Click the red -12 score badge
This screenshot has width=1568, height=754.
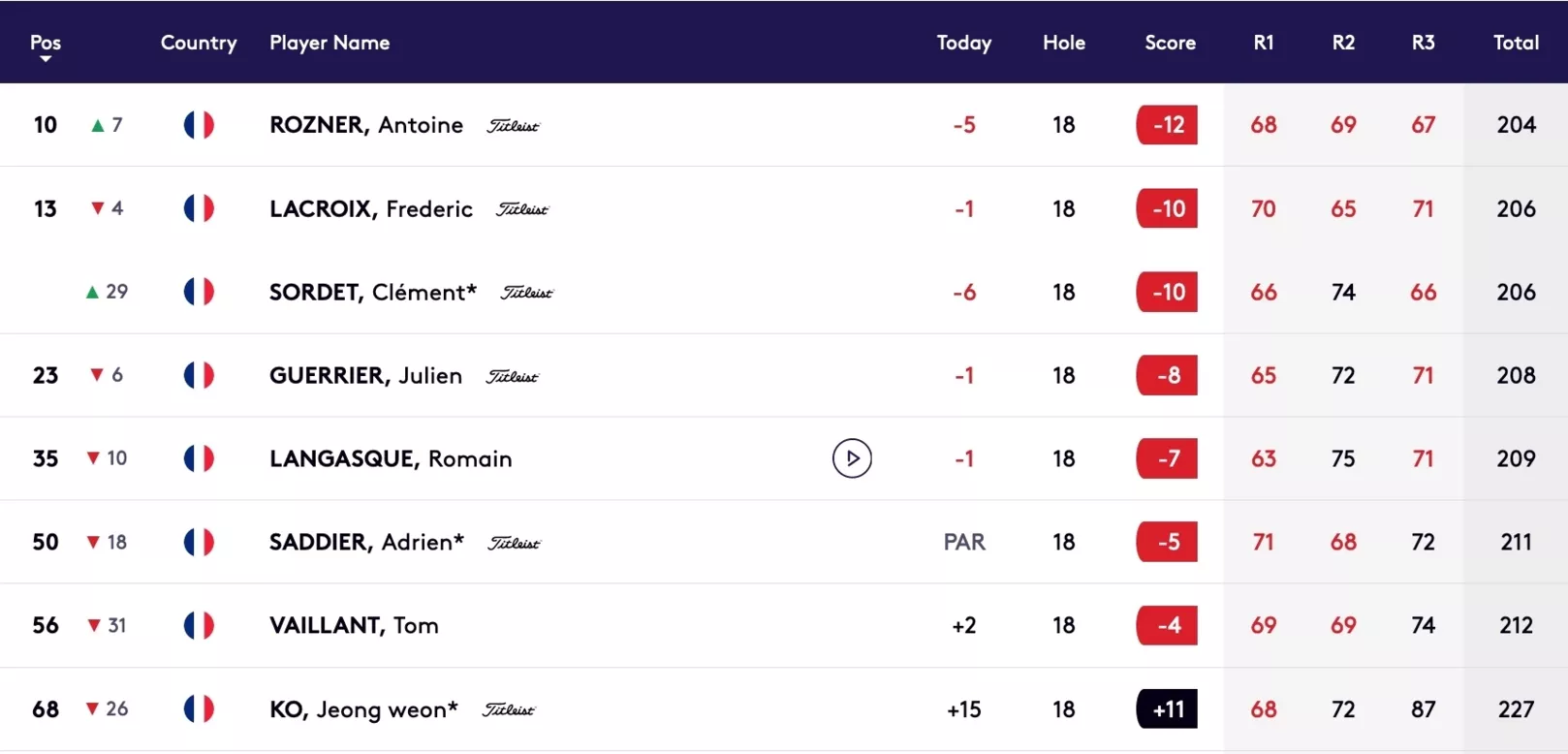pos(1167,125)
